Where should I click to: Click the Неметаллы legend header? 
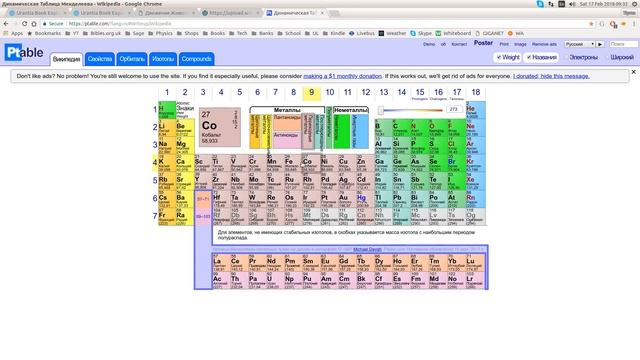point(351,110)
